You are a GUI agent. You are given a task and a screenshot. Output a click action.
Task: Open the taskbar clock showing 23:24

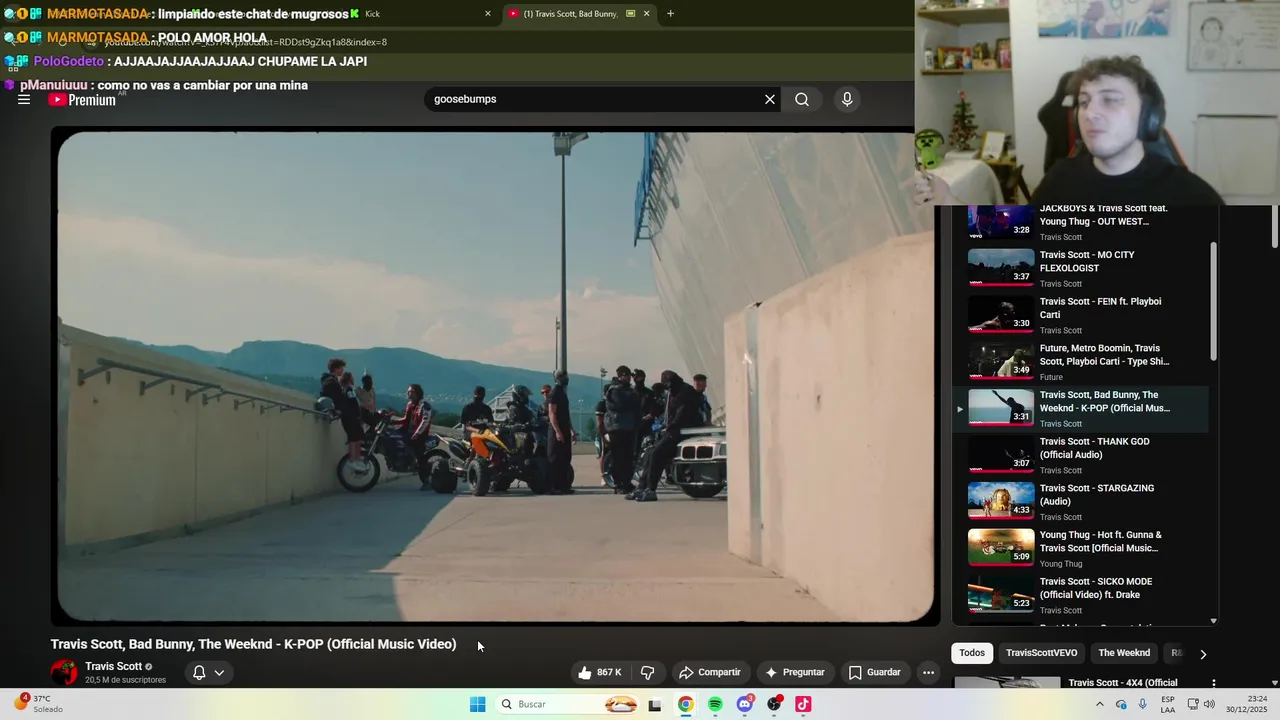click(1249, 704)
